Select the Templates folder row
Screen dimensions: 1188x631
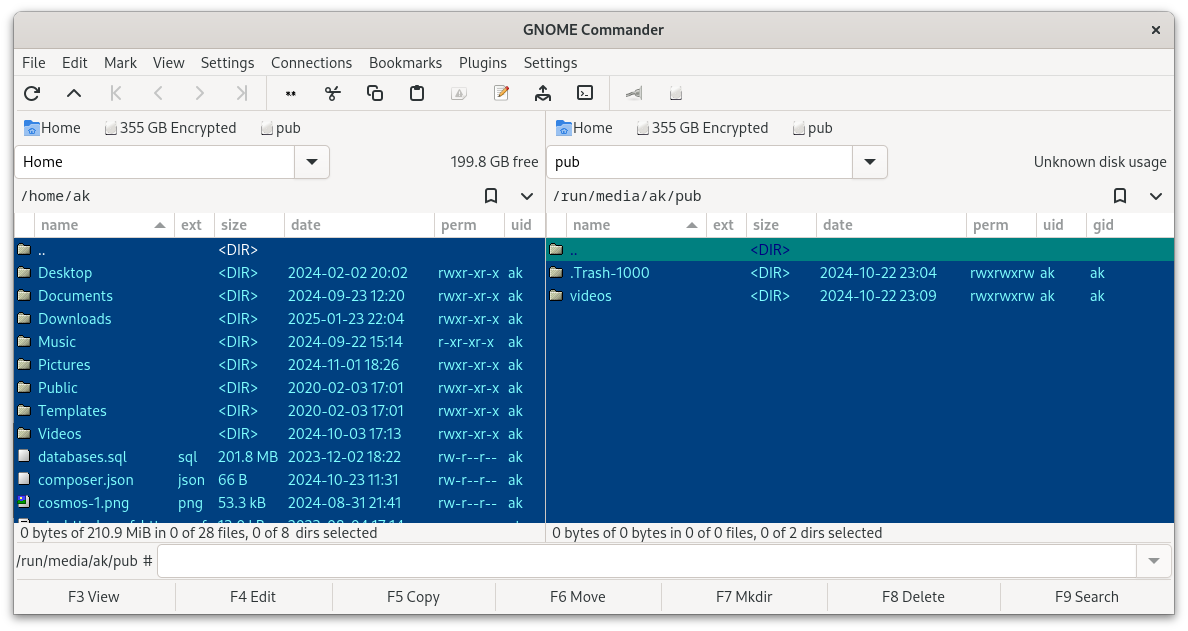point(280,411)
